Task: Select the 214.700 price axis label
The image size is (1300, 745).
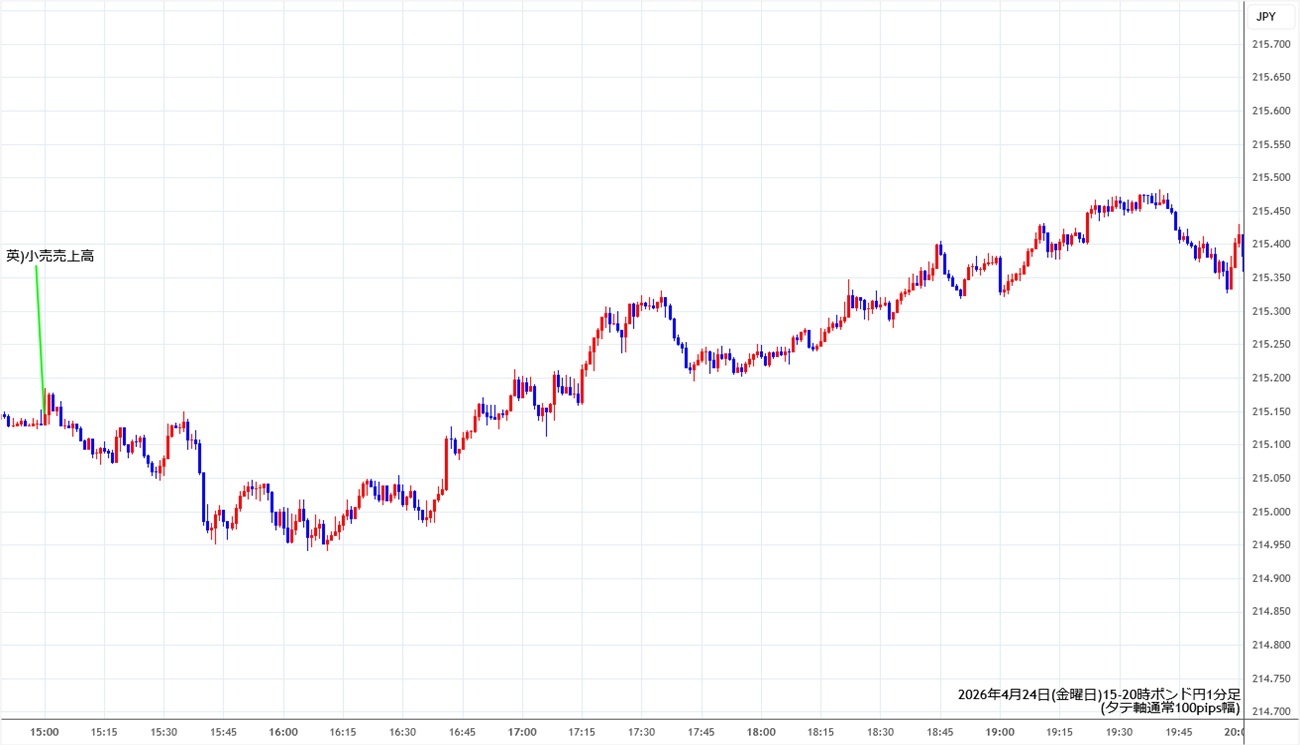Action: (x=1269, y=712)
